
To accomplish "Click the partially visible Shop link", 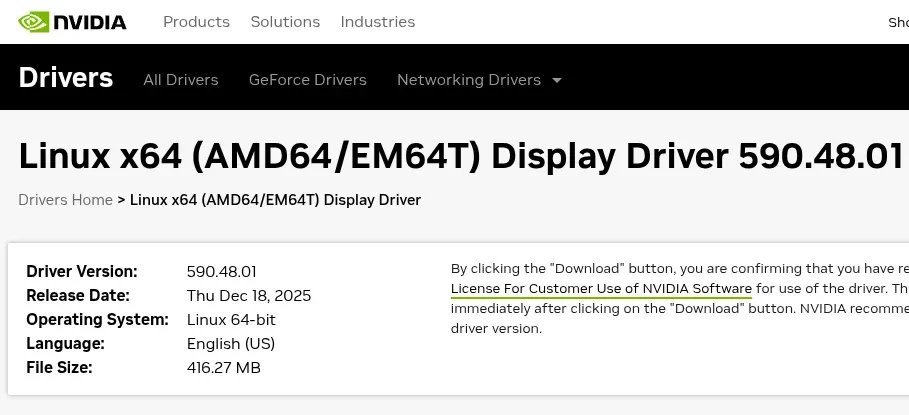I will 897,22.
